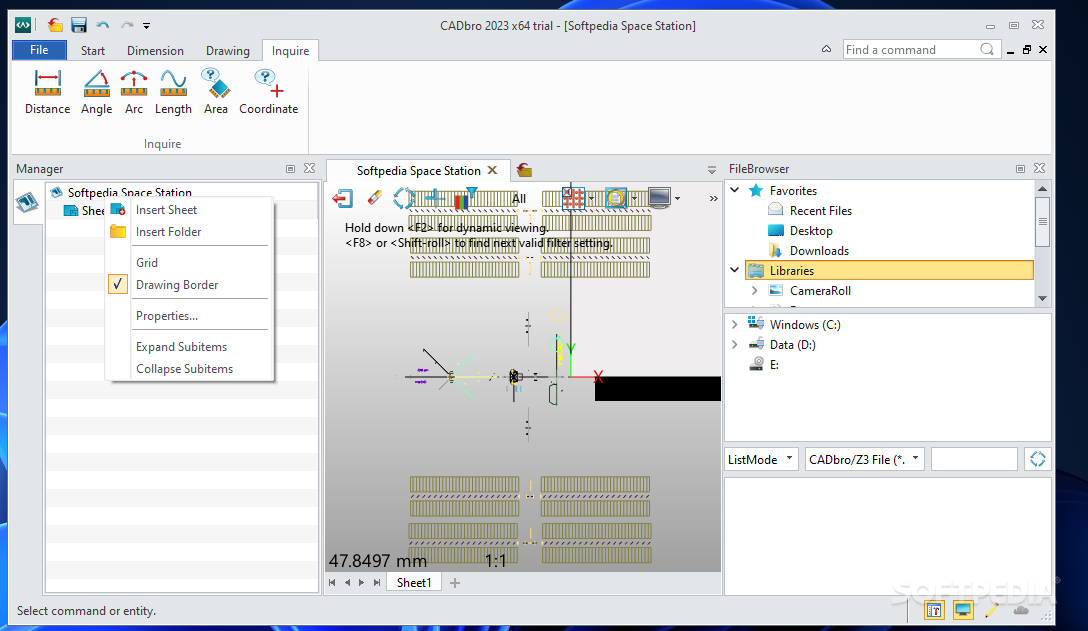Select the Arc inquire tool
1088x631 pixels.
pos(134,92)
